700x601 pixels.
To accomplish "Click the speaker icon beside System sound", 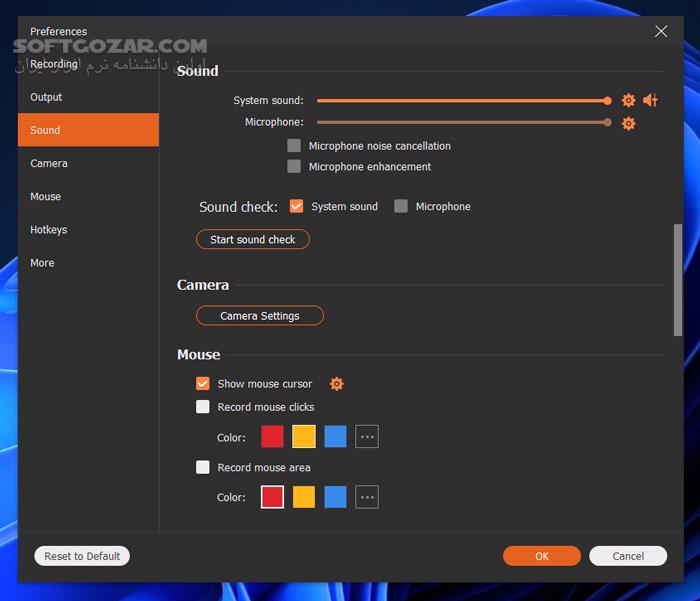I will [x=650, y=100].
